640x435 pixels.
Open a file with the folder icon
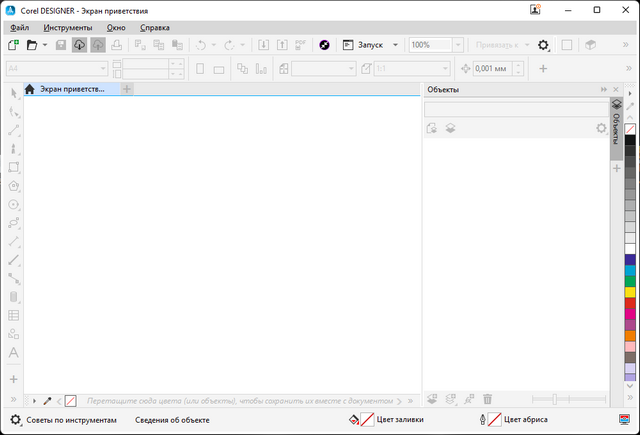(x=32, y=45)
